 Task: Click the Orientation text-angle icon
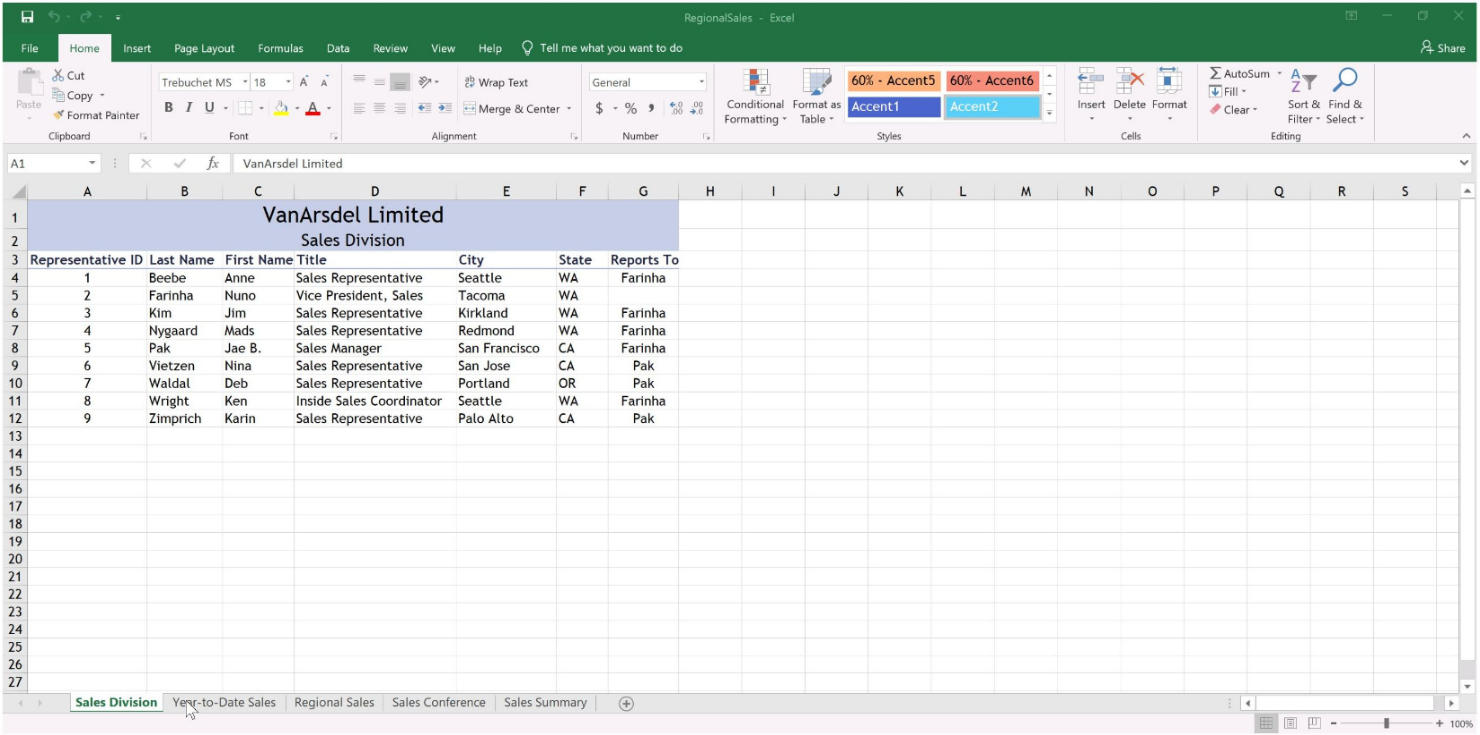(426, 81)
